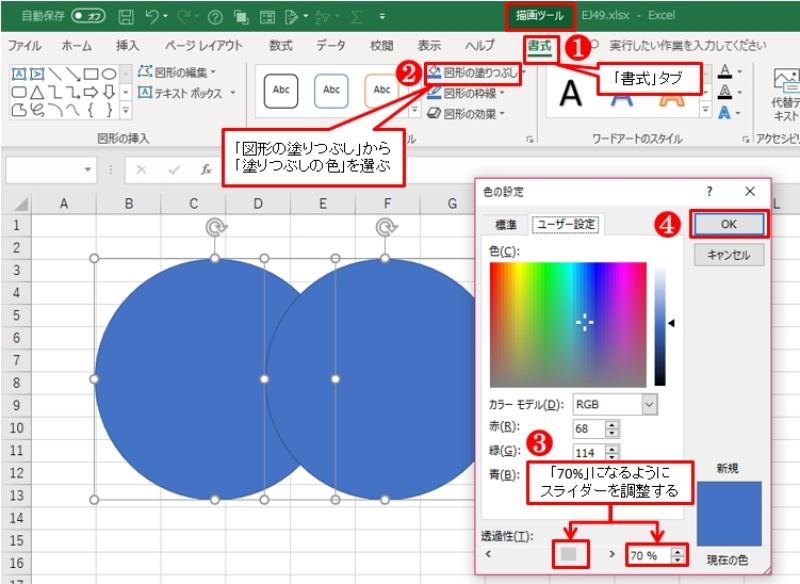Click the Save floppy disk icon

click(x=126, y=17)
